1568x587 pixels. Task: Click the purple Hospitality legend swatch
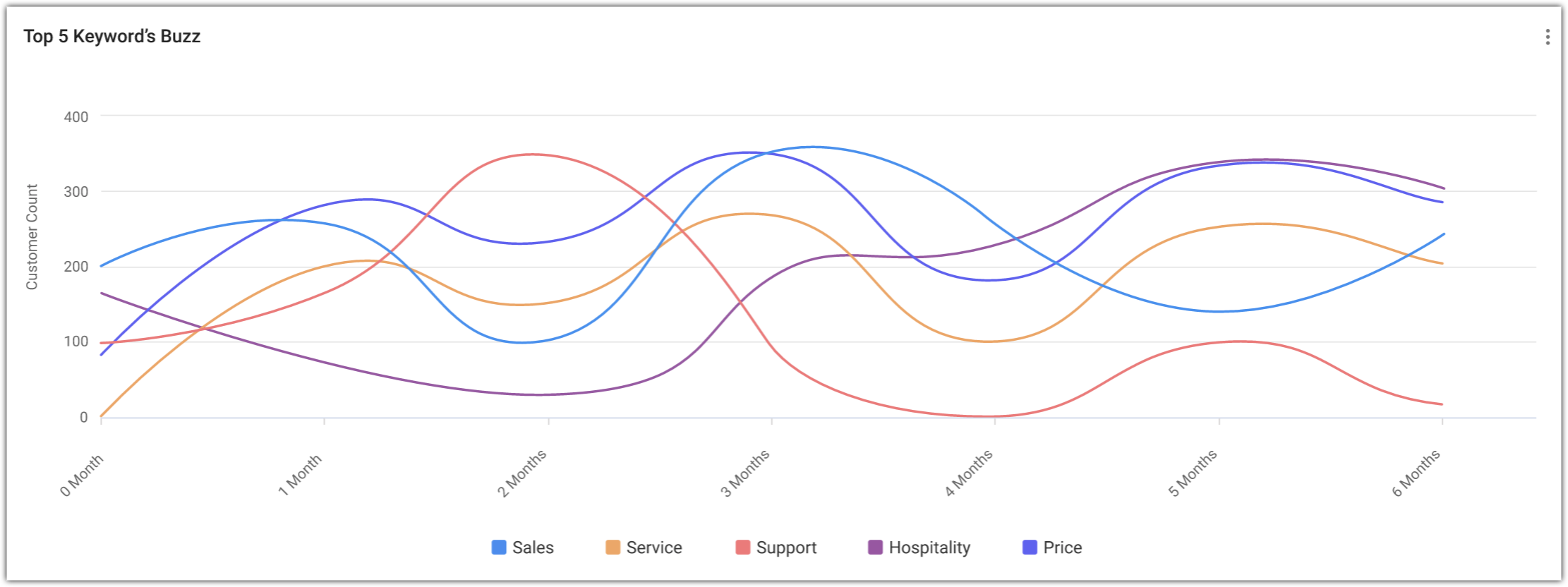click(x=875, y=547)
